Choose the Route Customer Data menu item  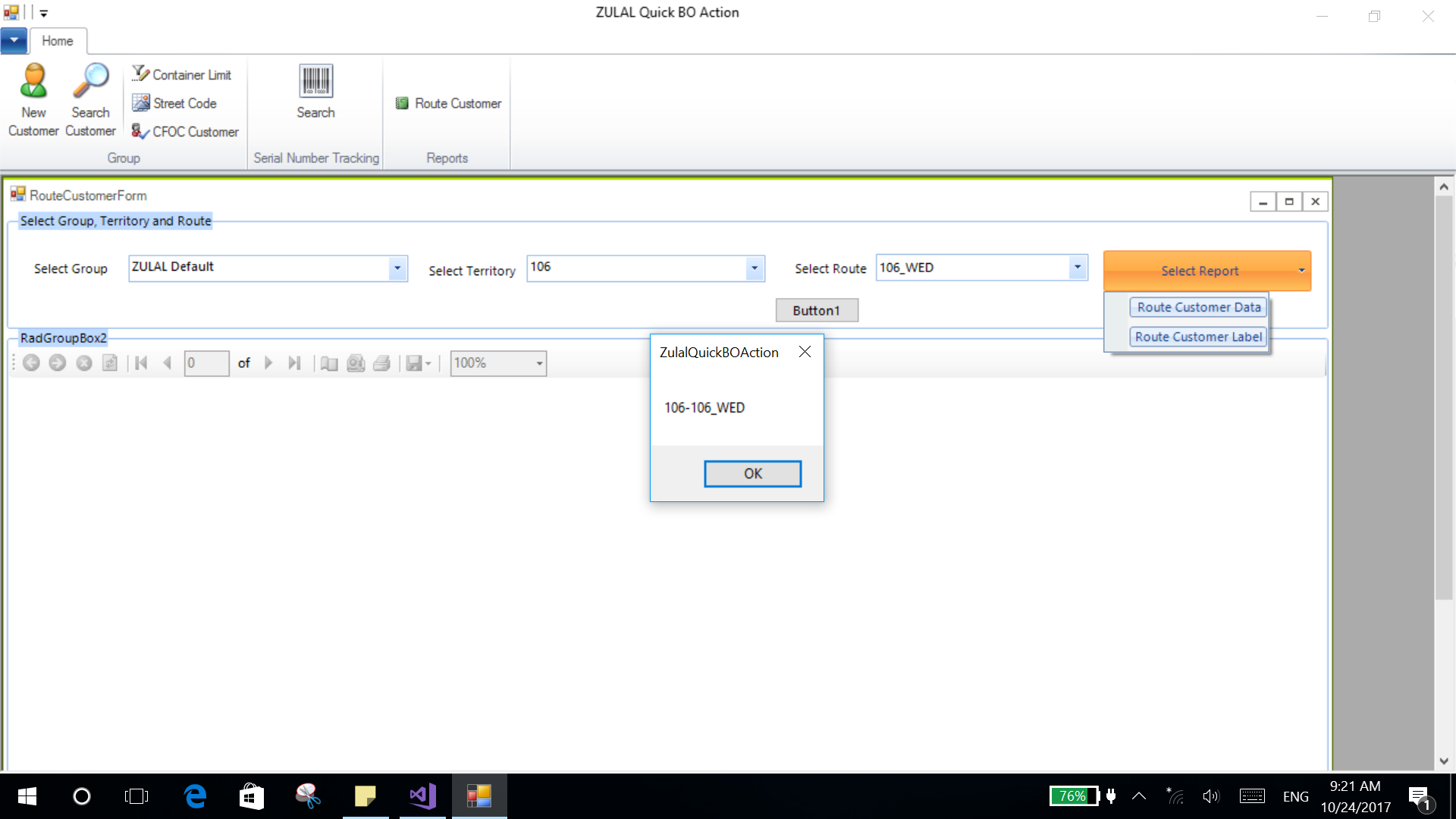click(1198, 307)
